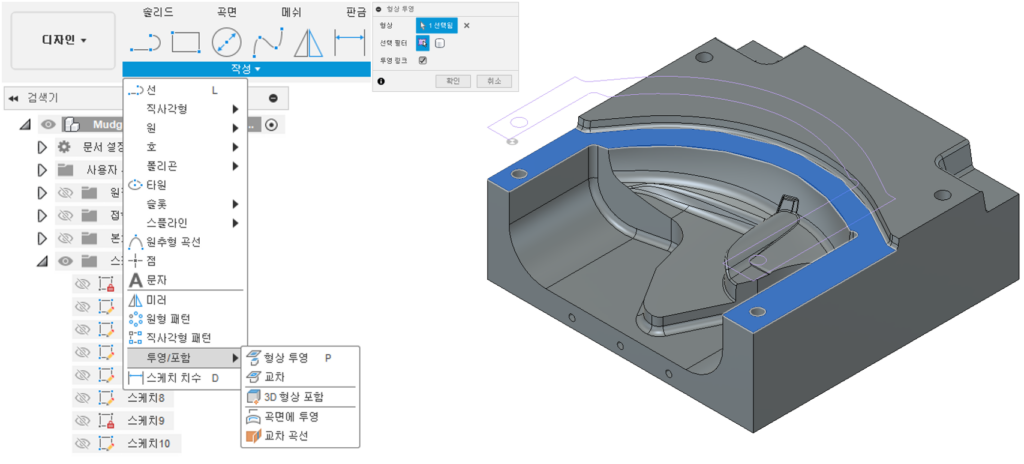The height and width of the screenshot is (464, 1024).
Task: Expand the 문서 설정 tree node
Action: 42,147
